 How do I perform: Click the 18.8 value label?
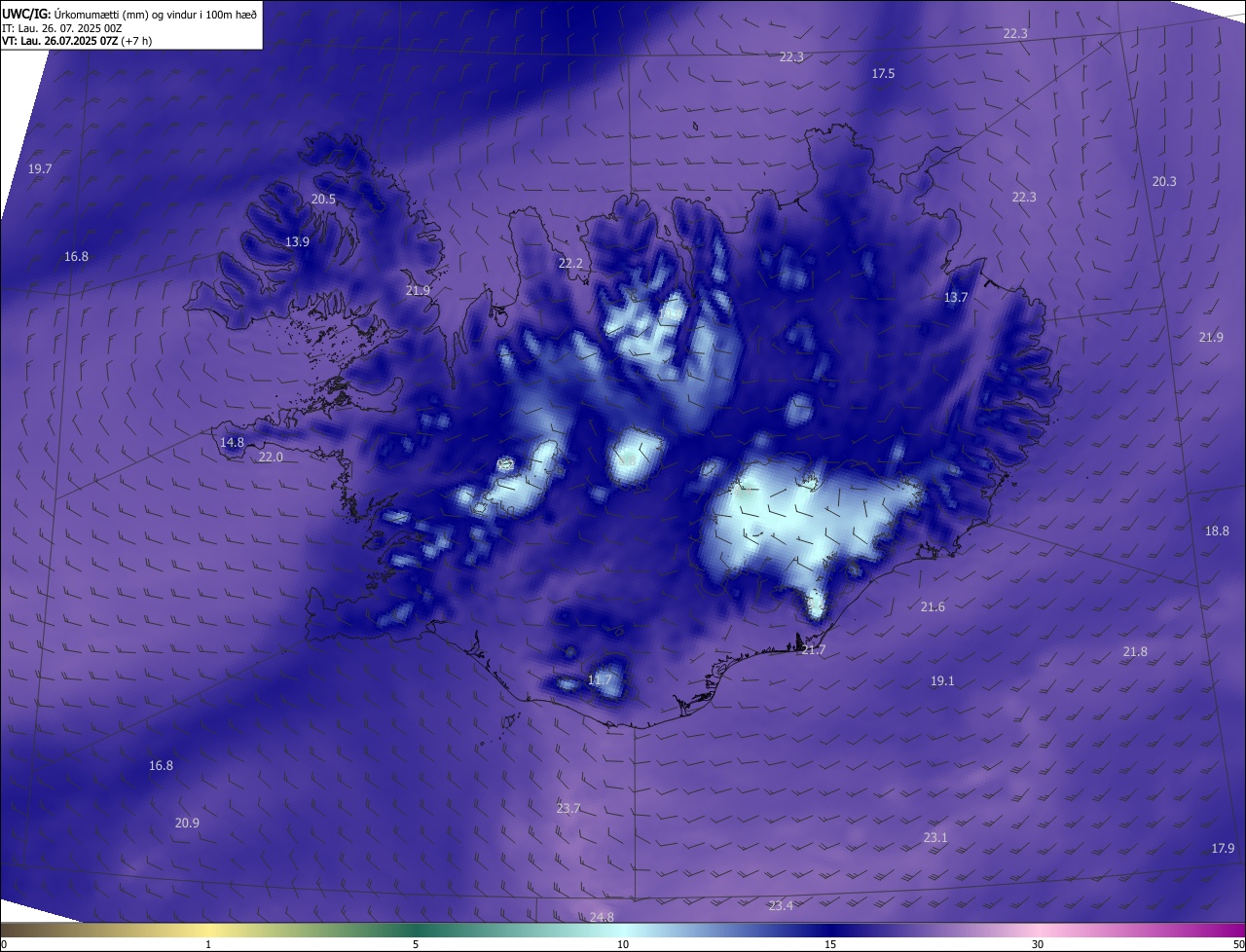pos(1217,531)
